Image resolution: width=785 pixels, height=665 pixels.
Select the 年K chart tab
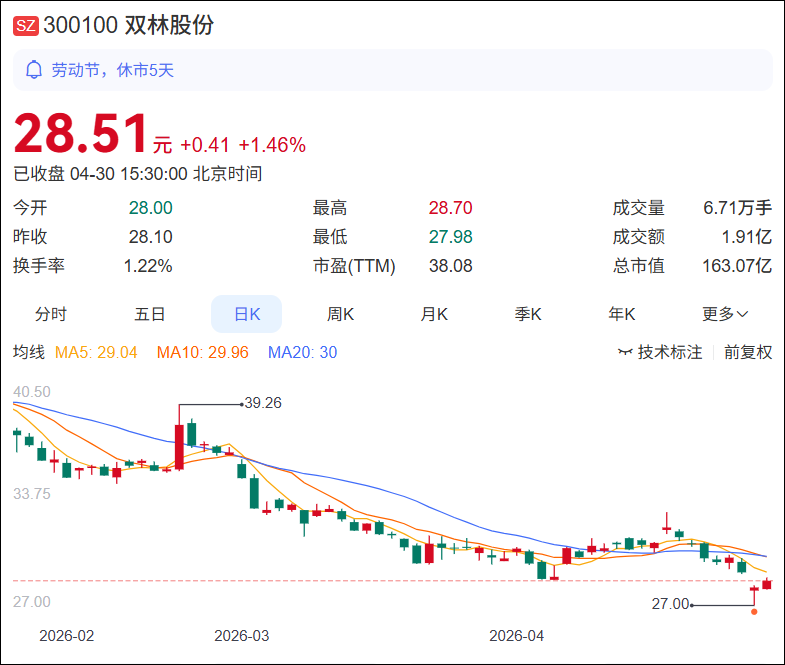622,314
